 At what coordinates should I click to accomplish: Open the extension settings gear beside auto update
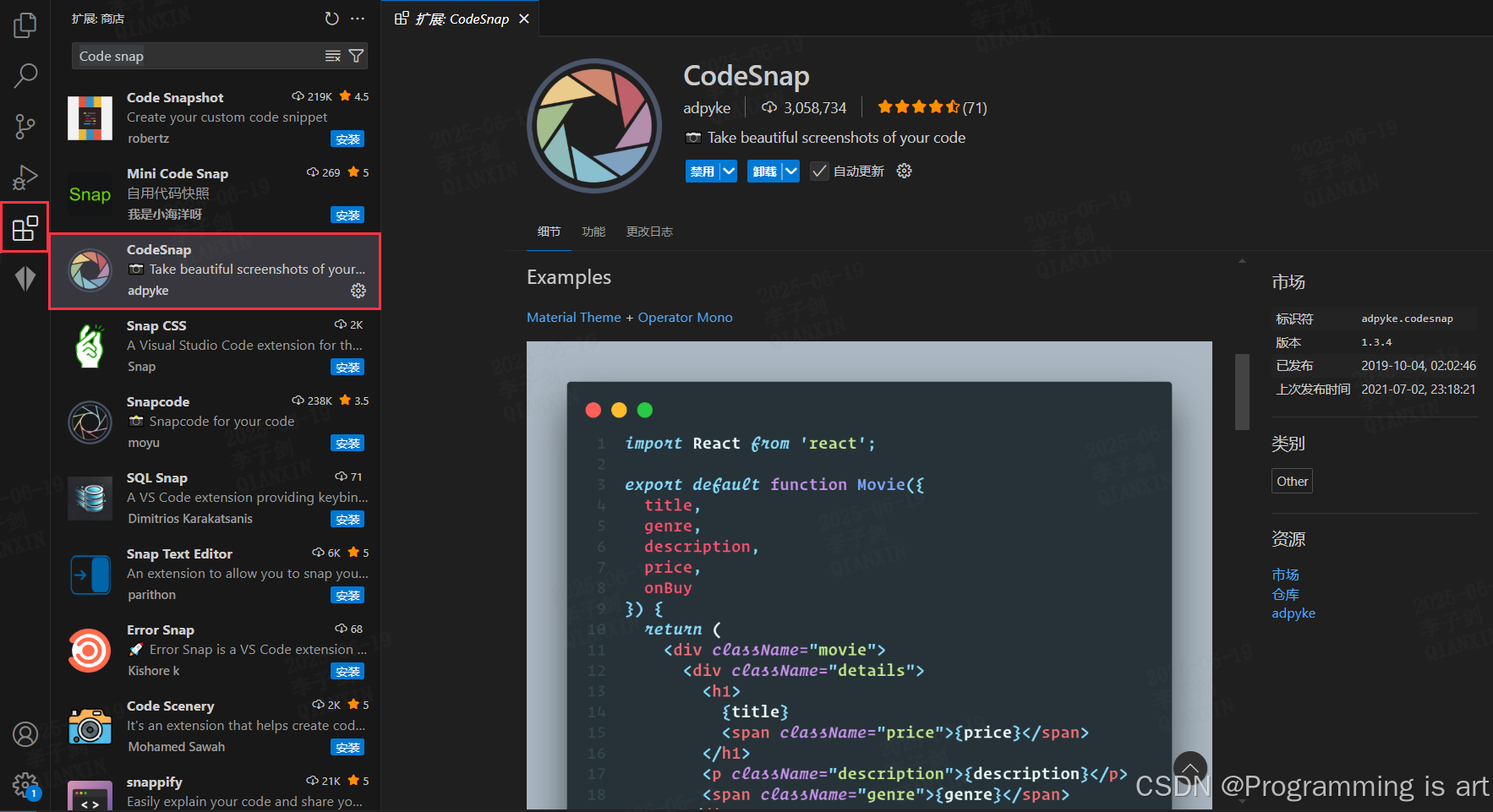pyautogui.click(x=905, y=171)
